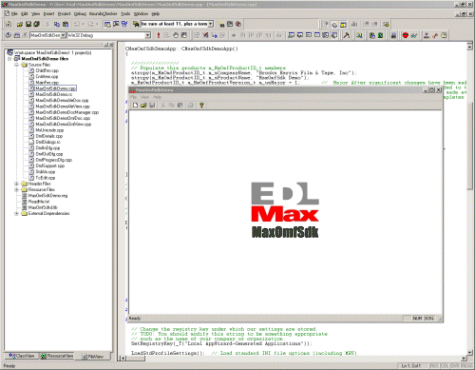Expand the Resource Files folder
This screenshot has width=475, height=370.
pyautogui.click(x=16, y=190)
